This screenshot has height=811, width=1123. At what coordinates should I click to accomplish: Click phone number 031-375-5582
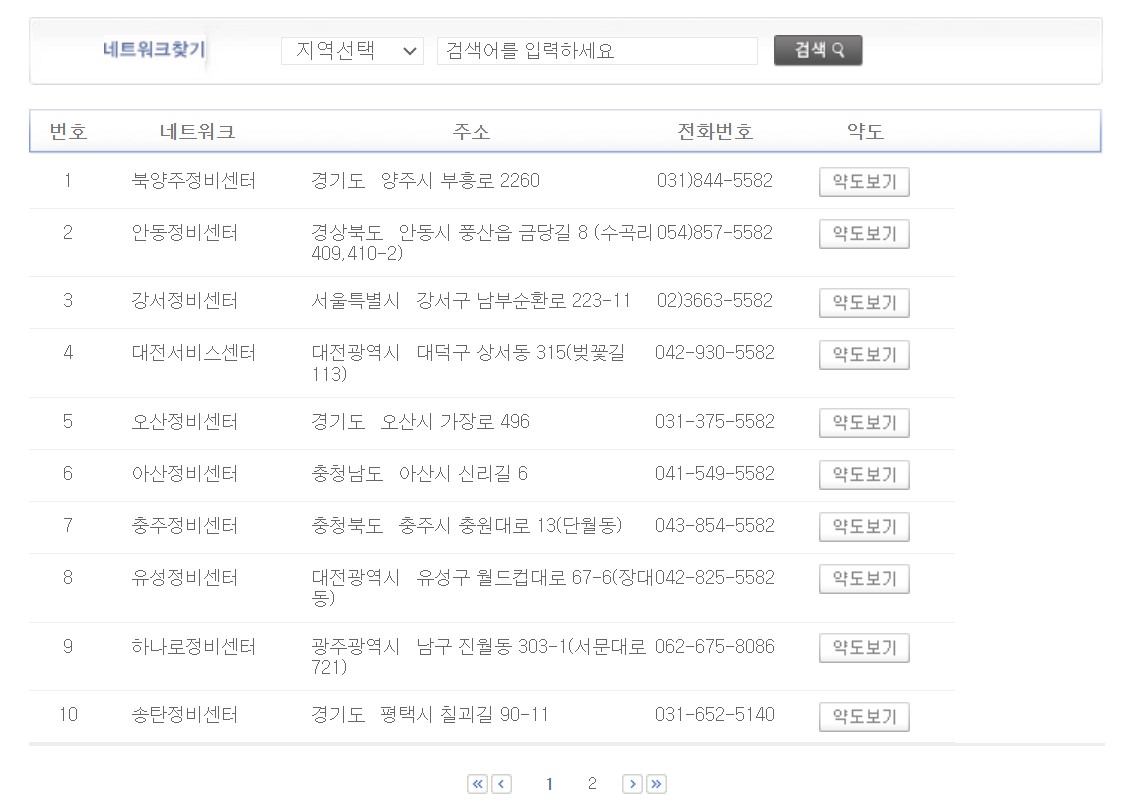715,422
